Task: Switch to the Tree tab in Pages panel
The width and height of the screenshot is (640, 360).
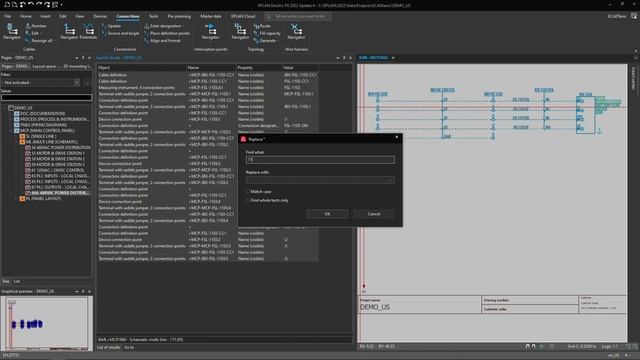Action: tap(6, 282)
